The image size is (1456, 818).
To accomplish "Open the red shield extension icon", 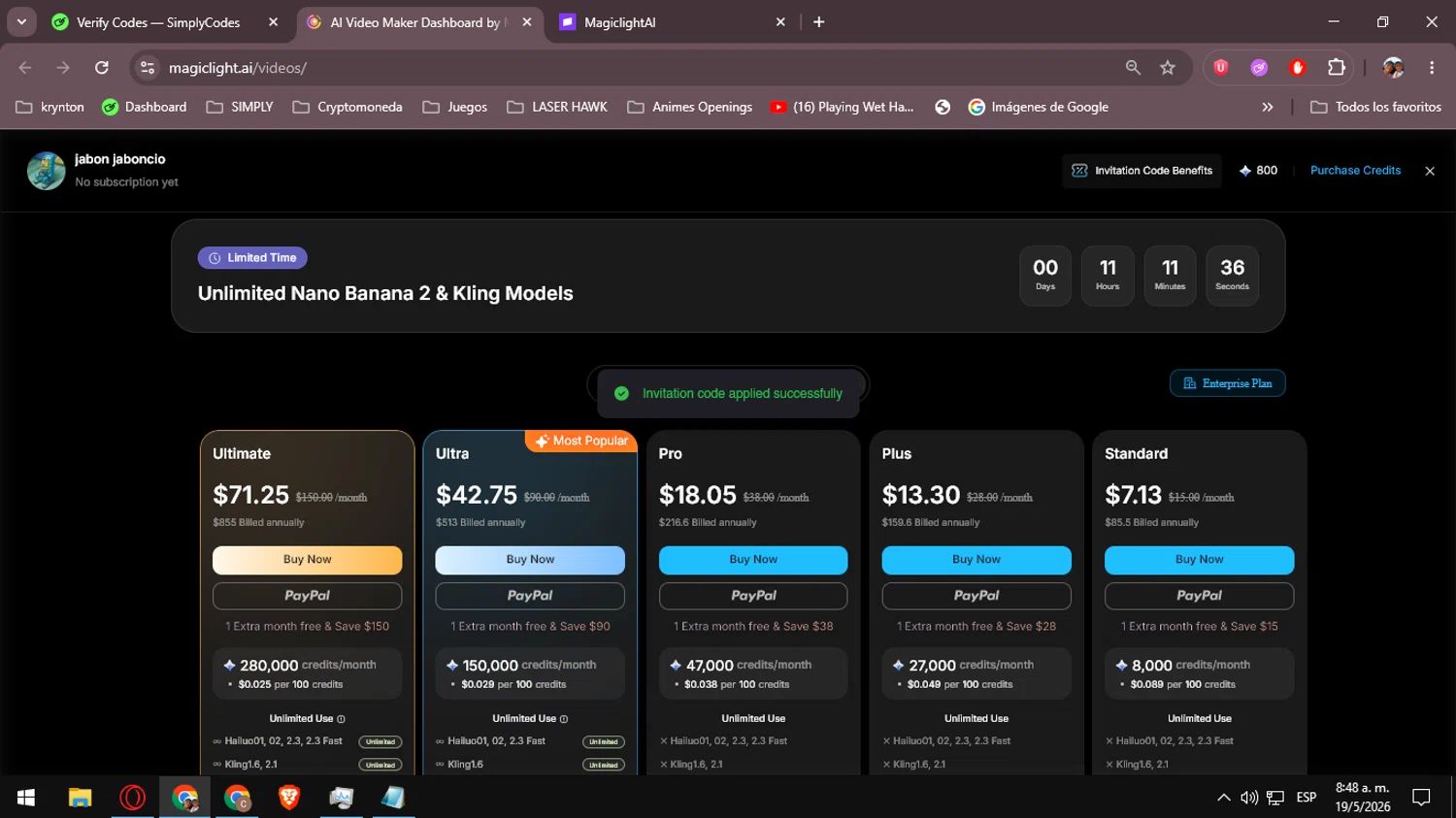I will pos(1221,68).
